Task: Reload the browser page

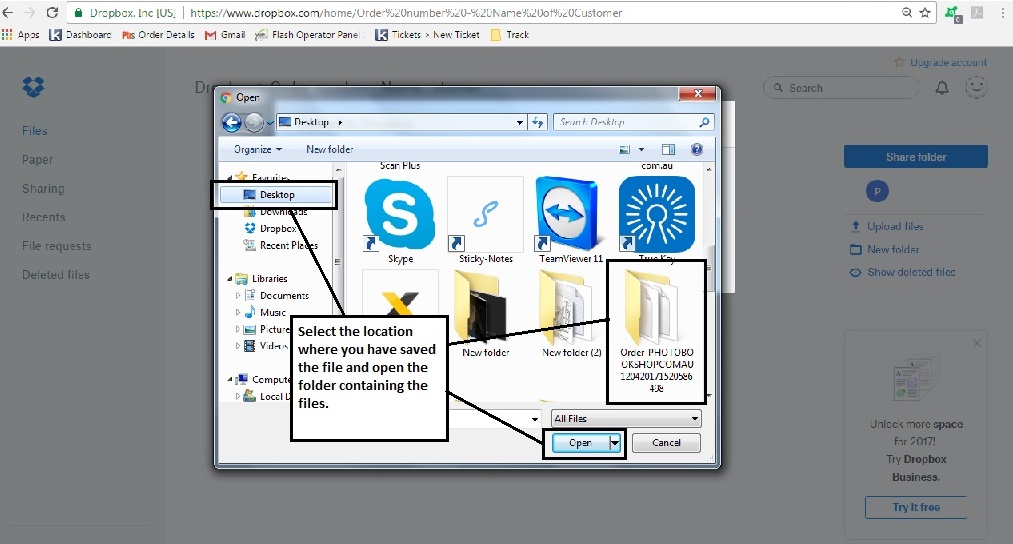Action: pos(52,12)
